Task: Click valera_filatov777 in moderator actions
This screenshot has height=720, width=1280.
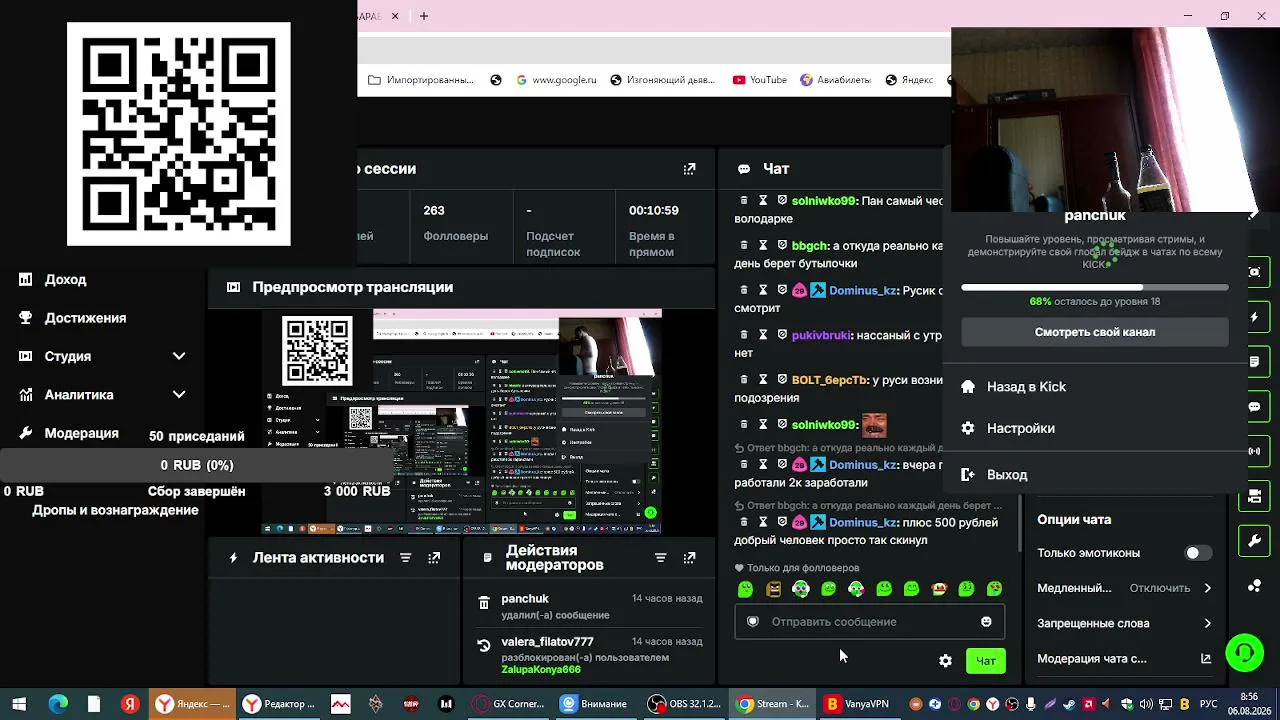Action: click(x=547, y=642)
